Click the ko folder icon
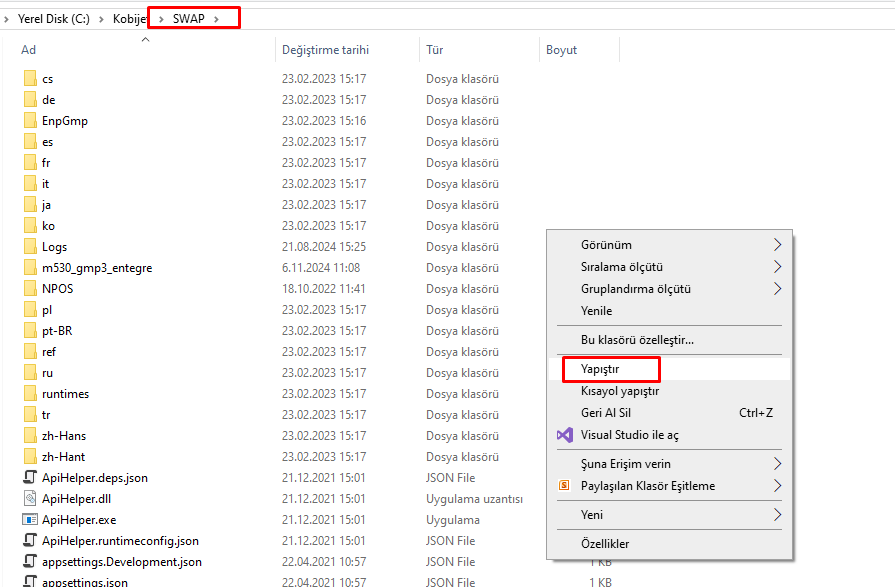Screen dimensions: 895x587 coord(30,226)
